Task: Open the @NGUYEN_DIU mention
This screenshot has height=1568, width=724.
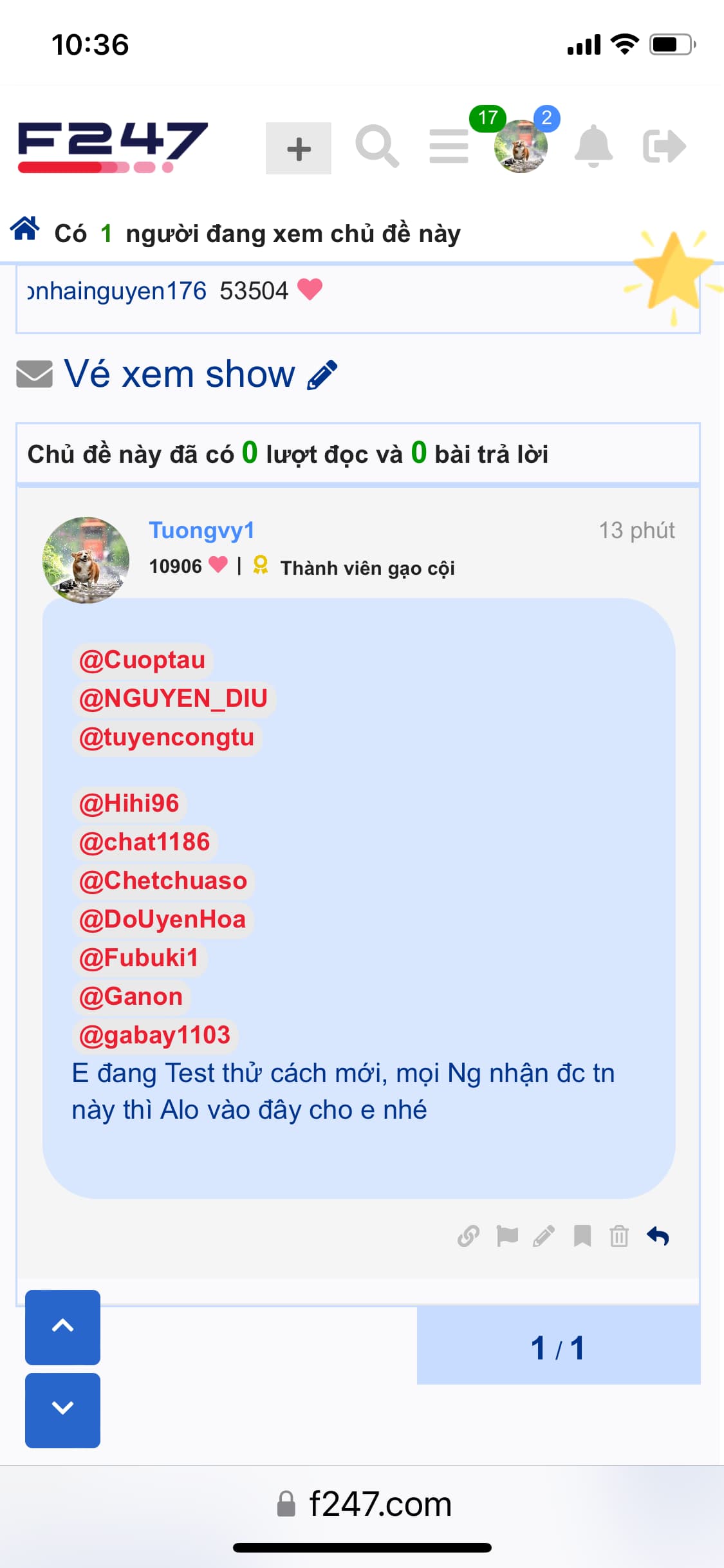Action: (x=173, y=699)
